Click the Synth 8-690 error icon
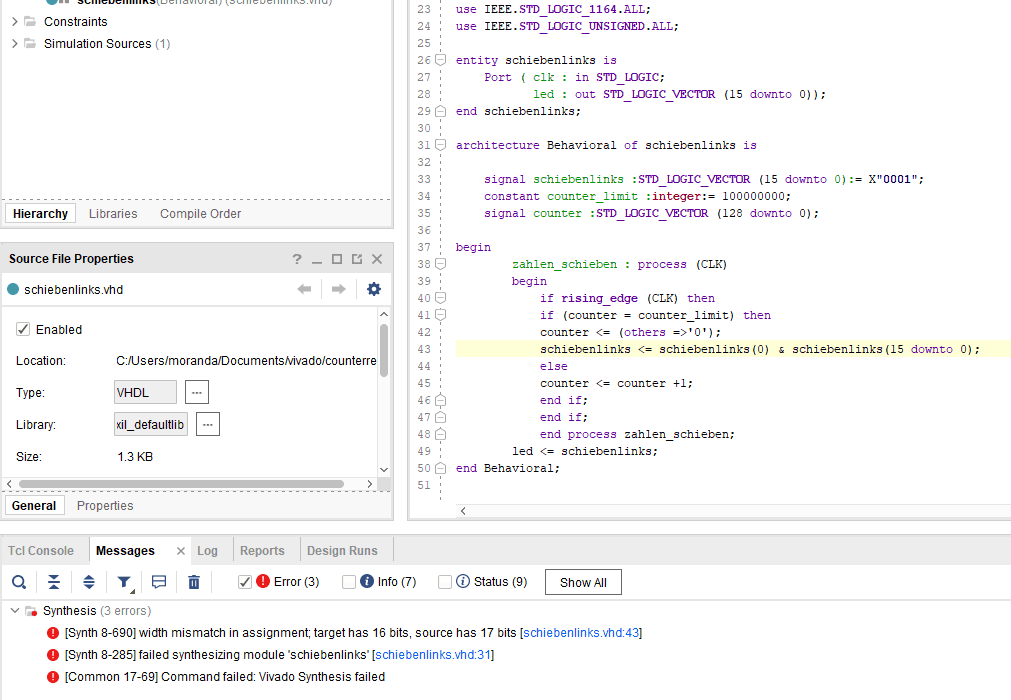The width and height of the screenshot is (1011, 700). (53, 633)
